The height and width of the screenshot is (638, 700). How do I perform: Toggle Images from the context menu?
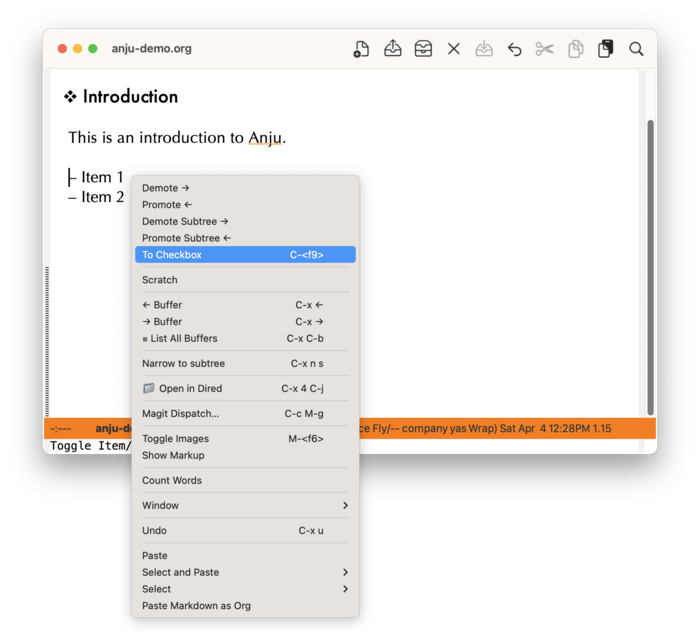pyautogui.click(x=245, y=438)
